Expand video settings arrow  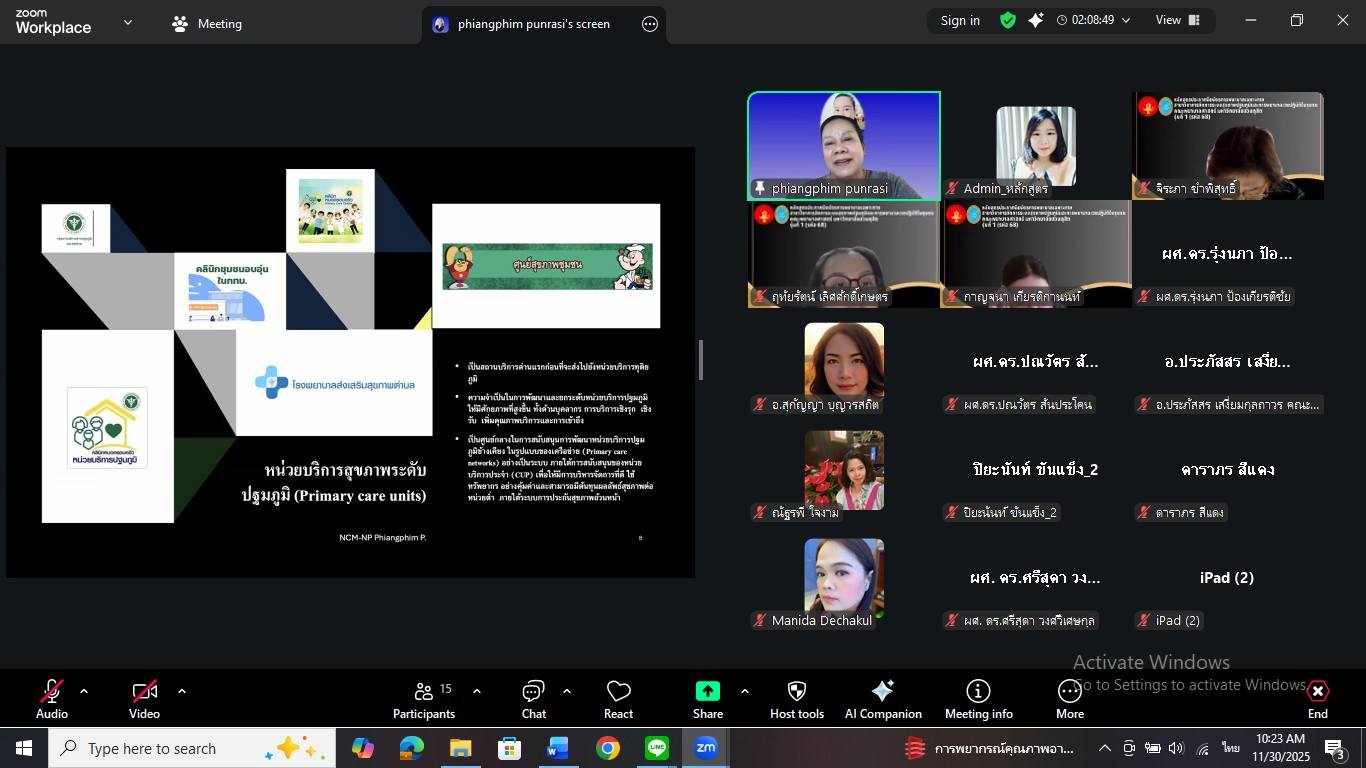[181, 691]
